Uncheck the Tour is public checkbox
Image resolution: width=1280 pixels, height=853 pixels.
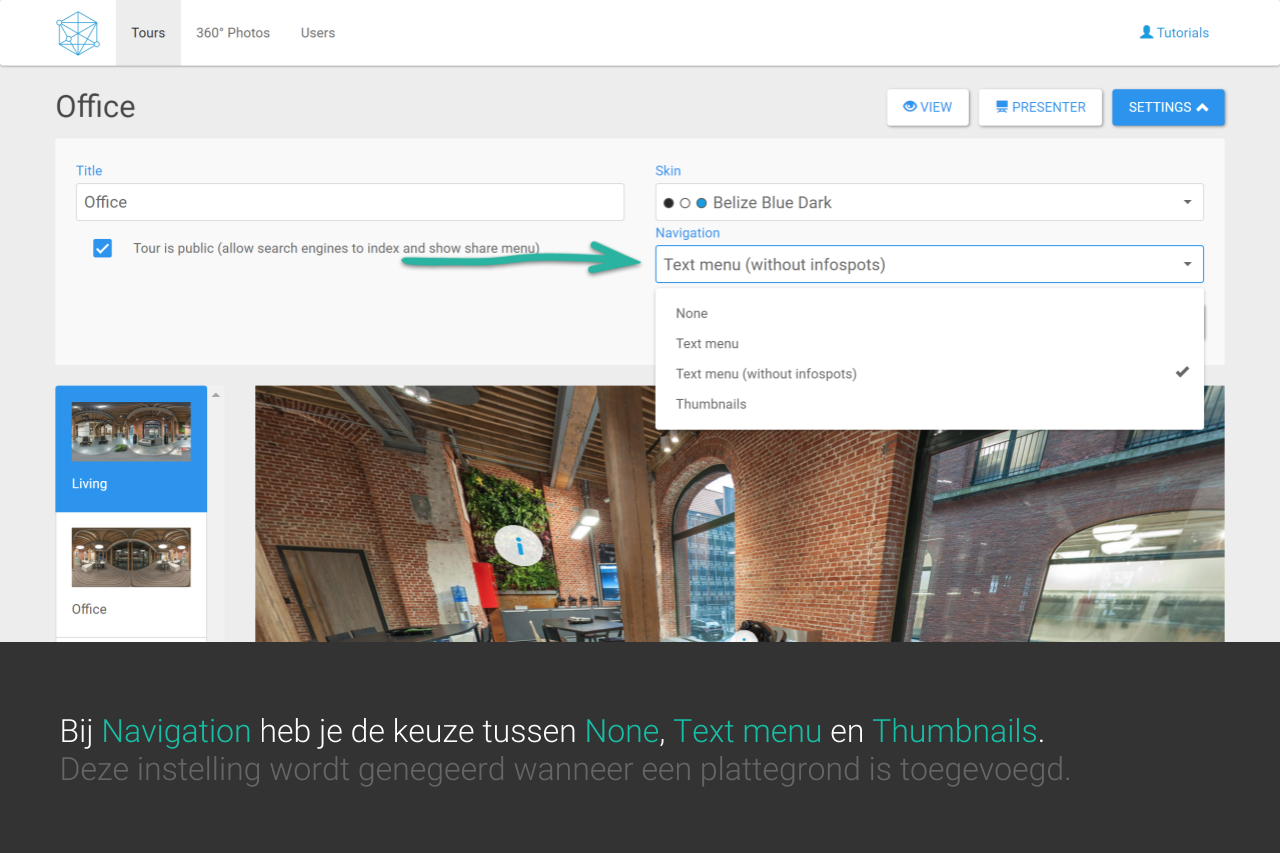click(x=102, y=248)
